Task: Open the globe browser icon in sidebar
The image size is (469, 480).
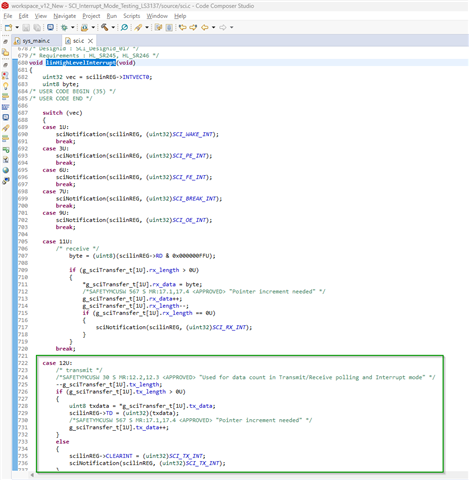Action: point(6,170)
